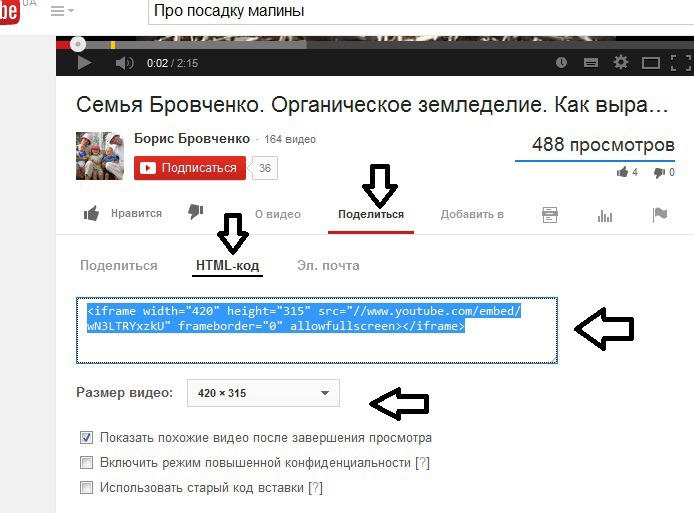Click in the search field with Про посадку малины

pos(420,11)
